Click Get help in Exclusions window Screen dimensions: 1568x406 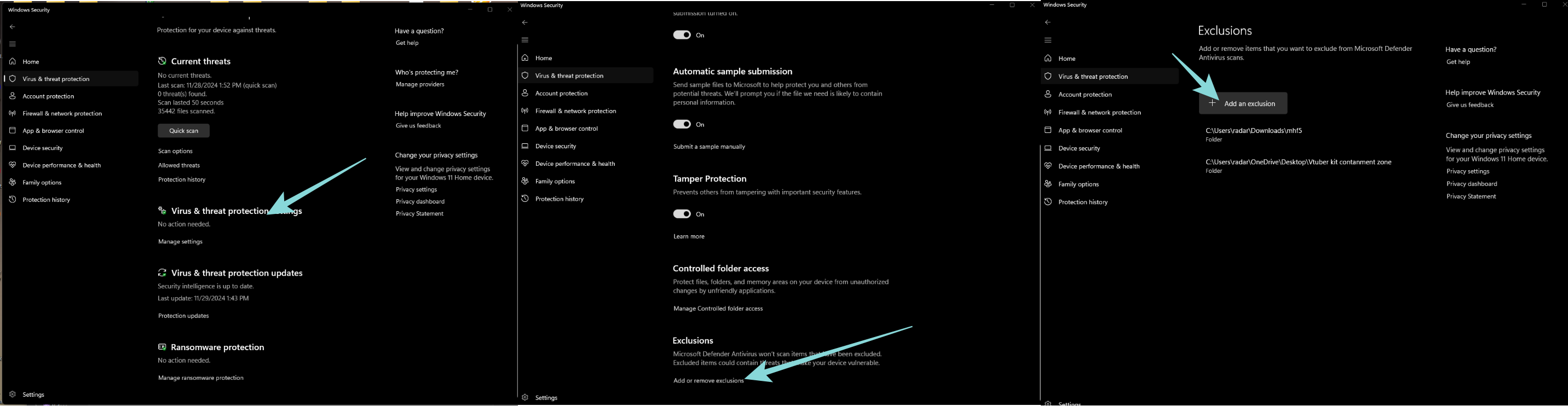[1459, 61]
